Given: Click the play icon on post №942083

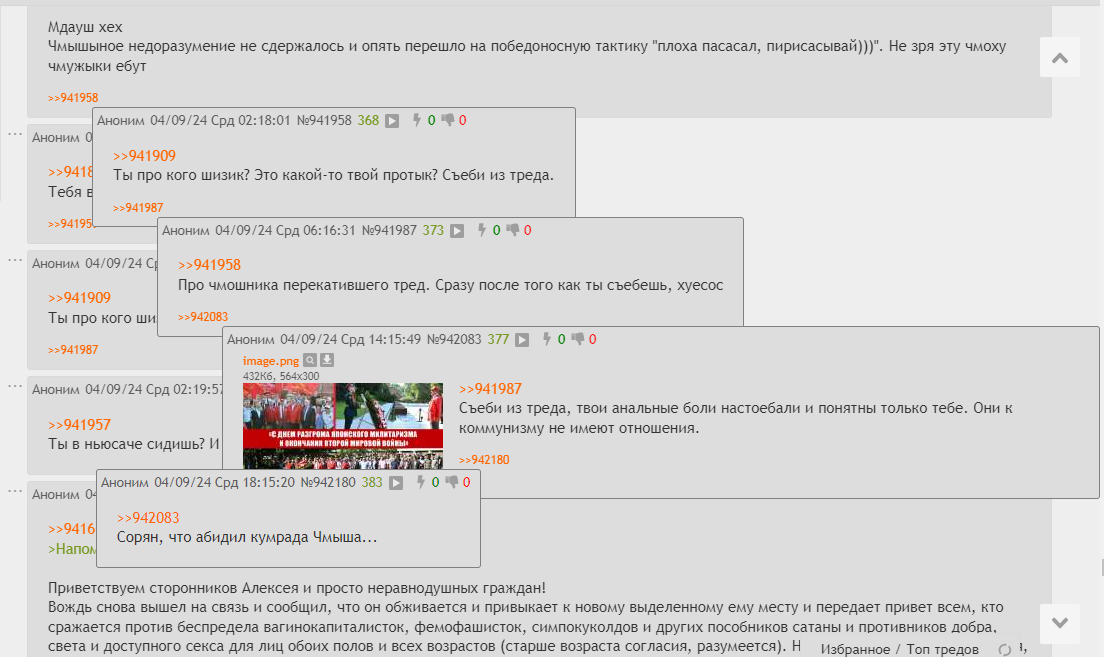Looking at the screenshot, I should [x=522, y=340].
